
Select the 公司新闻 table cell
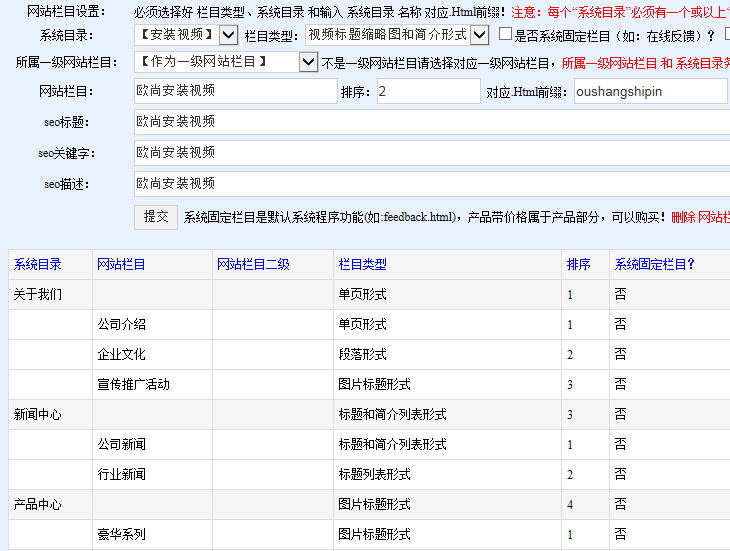click(152, 444)
